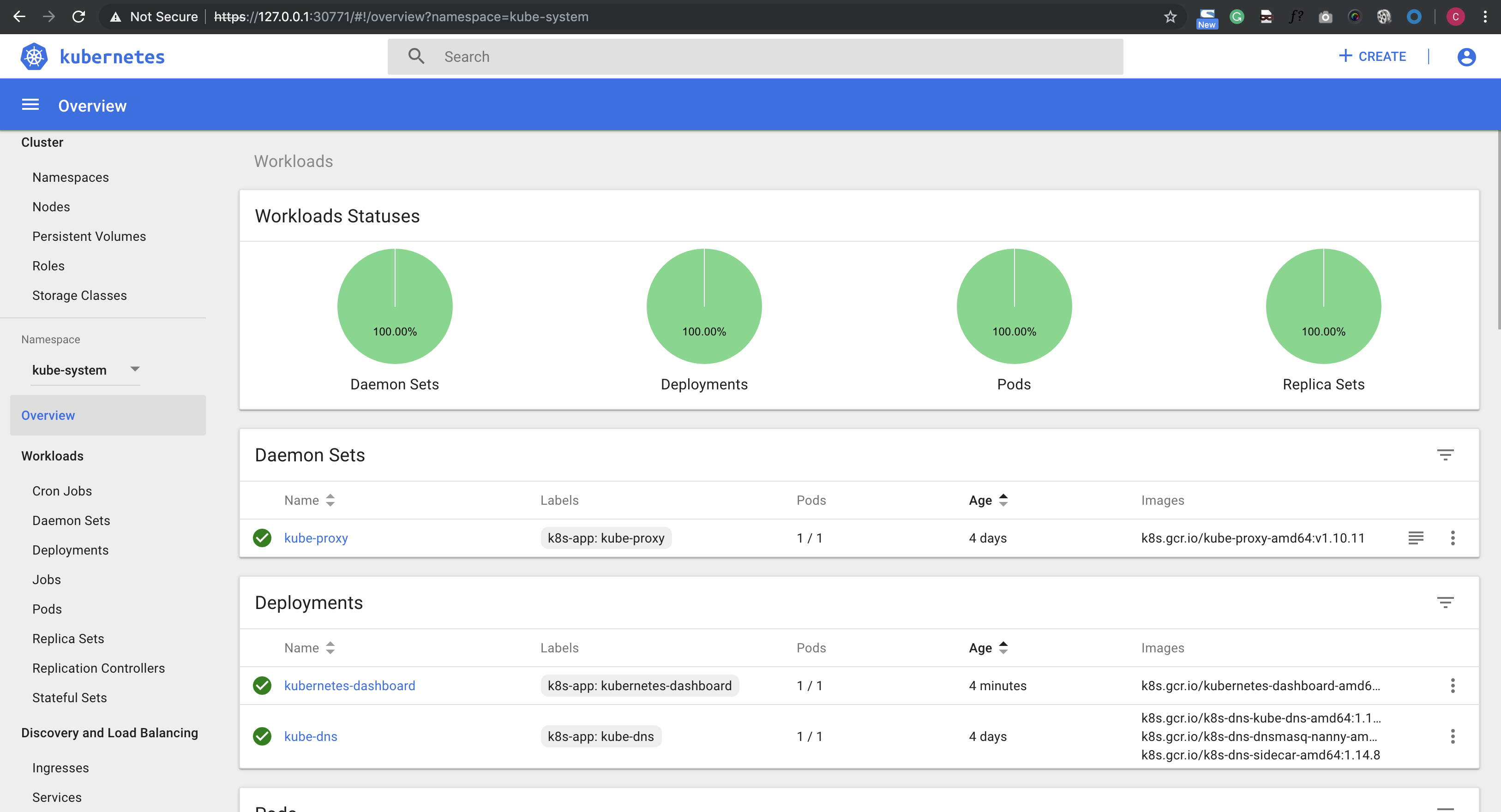
Task: Open Storage Classes in sidebar
Action: 80,295
